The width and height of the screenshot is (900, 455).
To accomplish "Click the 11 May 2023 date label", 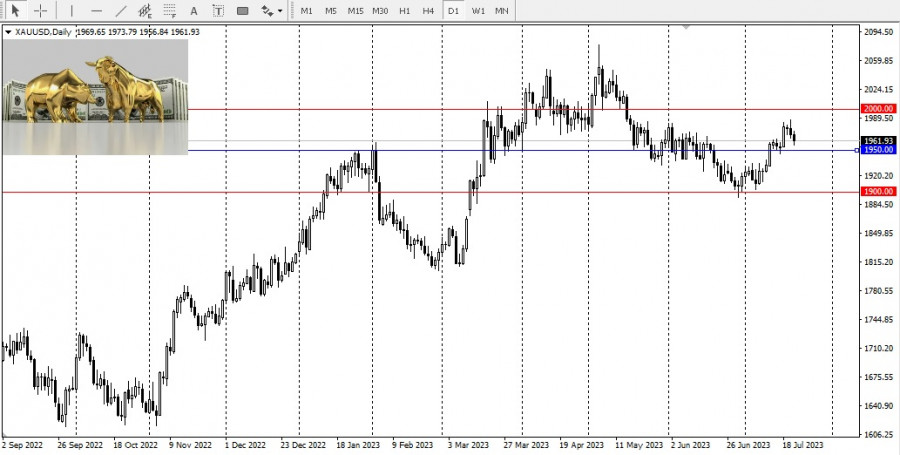I will click(x=638, y=445).
